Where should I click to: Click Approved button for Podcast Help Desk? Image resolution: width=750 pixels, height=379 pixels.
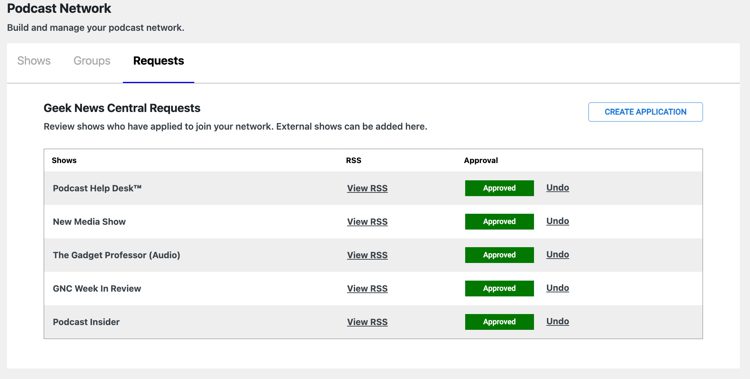tap(499, 188)
